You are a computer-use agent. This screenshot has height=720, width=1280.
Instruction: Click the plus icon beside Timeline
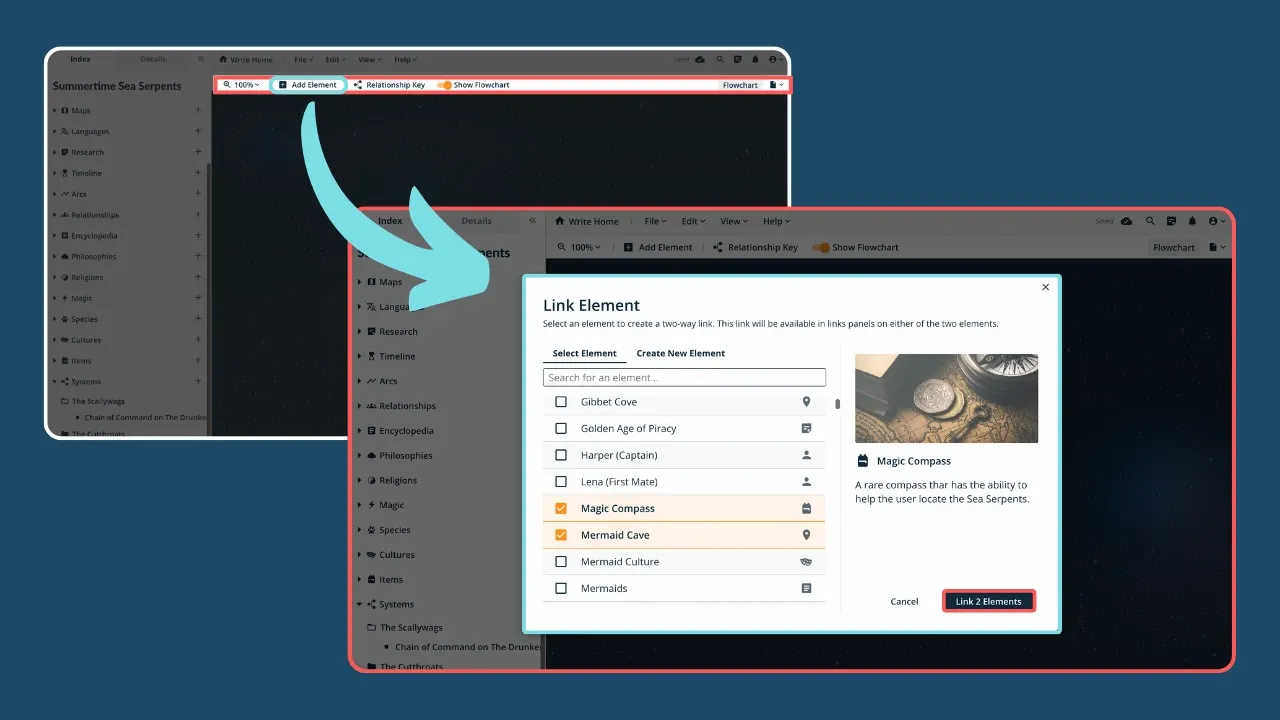pyautogui.click(x=198, y=173)
